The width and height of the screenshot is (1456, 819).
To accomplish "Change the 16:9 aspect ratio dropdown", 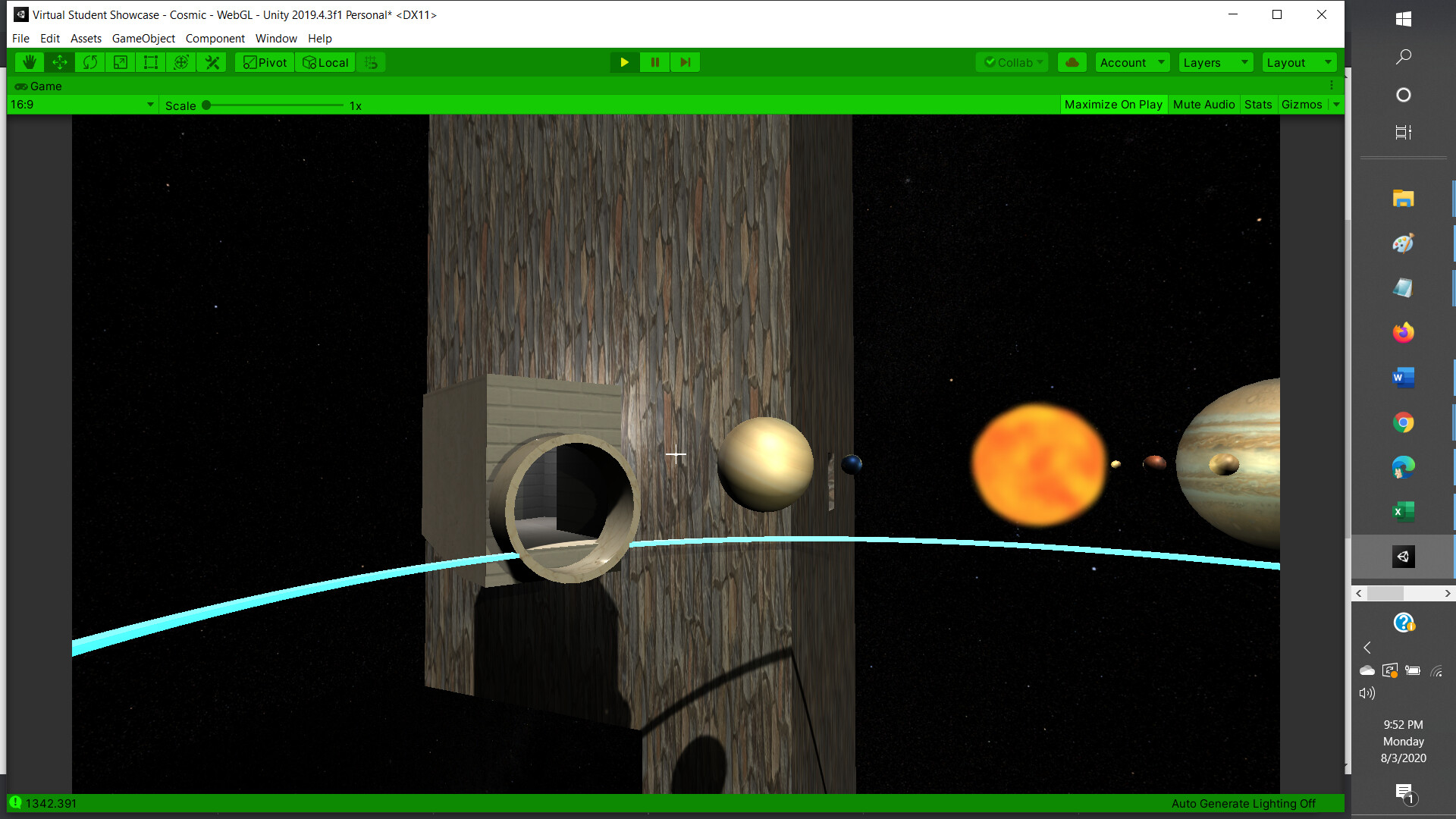I will [x=80, y=105].
